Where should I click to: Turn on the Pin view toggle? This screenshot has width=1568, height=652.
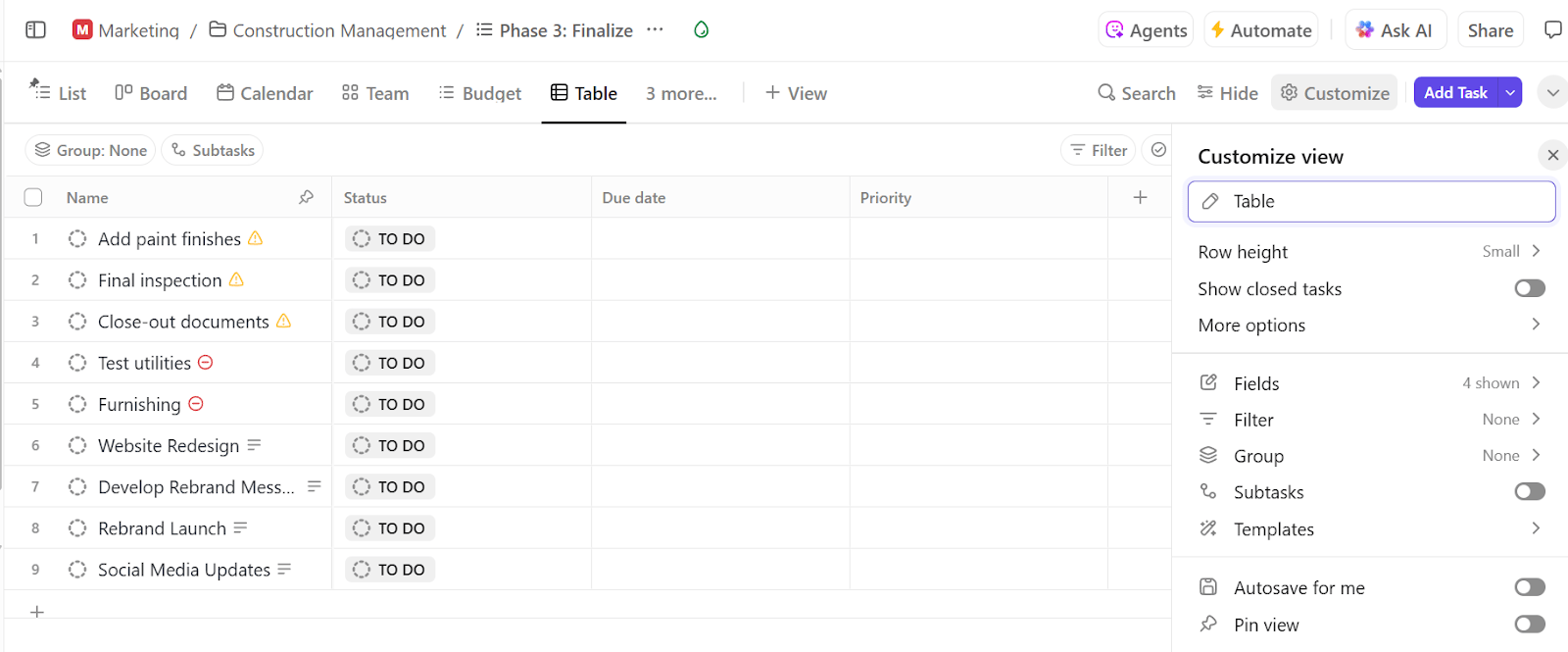point(1529,625)
